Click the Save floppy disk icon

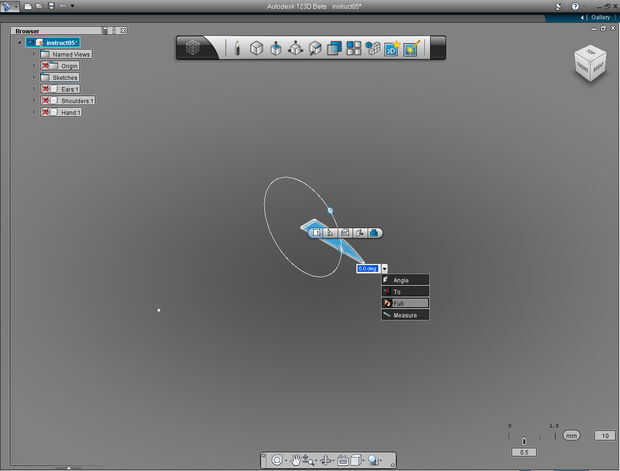click(x=51, y=6)
